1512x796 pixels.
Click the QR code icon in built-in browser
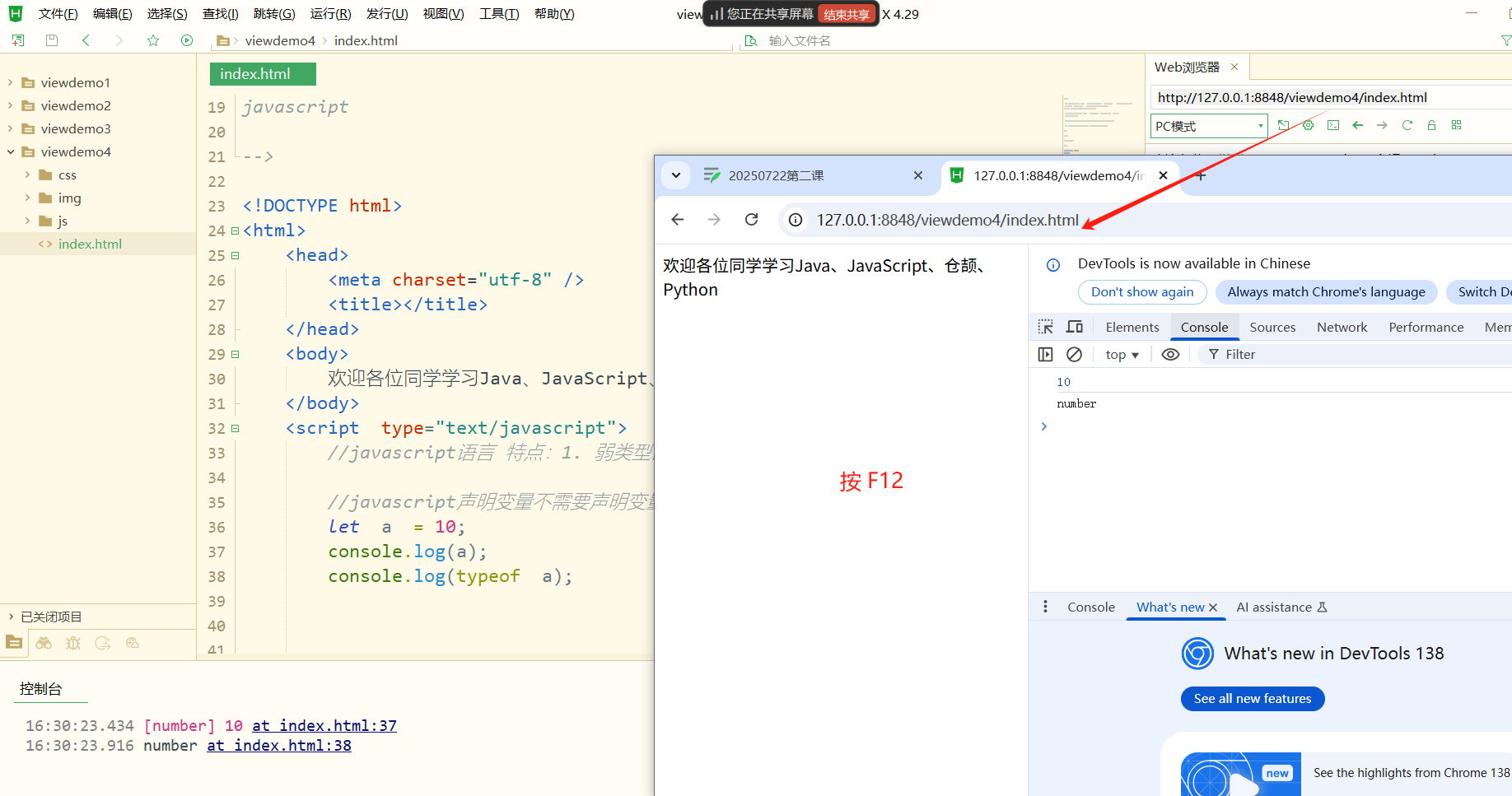[1457, 125]
